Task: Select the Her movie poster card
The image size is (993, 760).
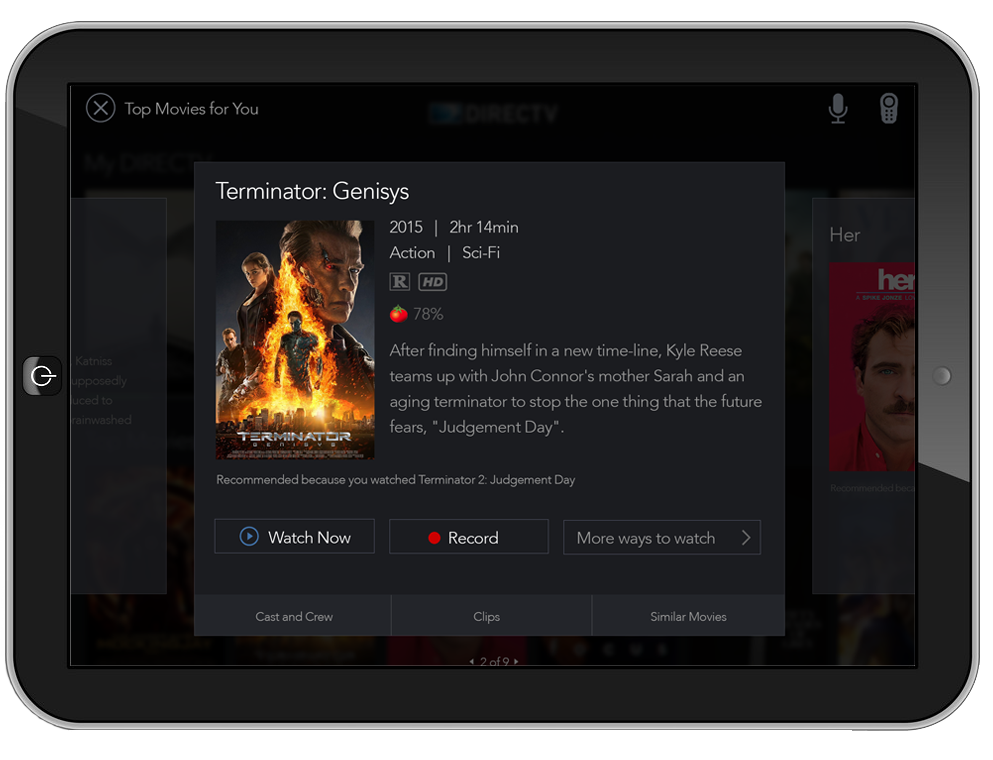Action: click(x=871, y=366)
